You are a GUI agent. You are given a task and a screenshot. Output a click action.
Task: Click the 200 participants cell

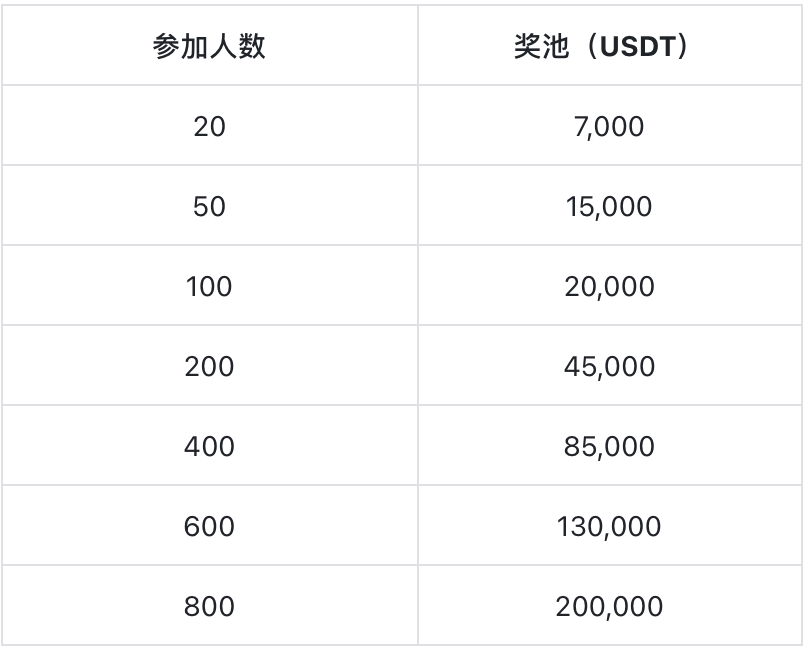pyautogui.click(x=209, y=366)
